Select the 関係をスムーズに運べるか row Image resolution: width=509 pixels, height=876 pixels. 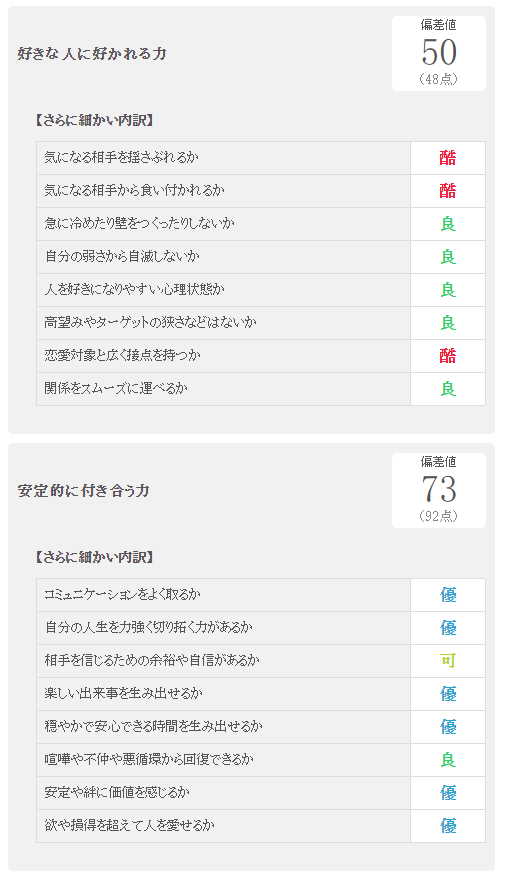[x=261, y=389]
